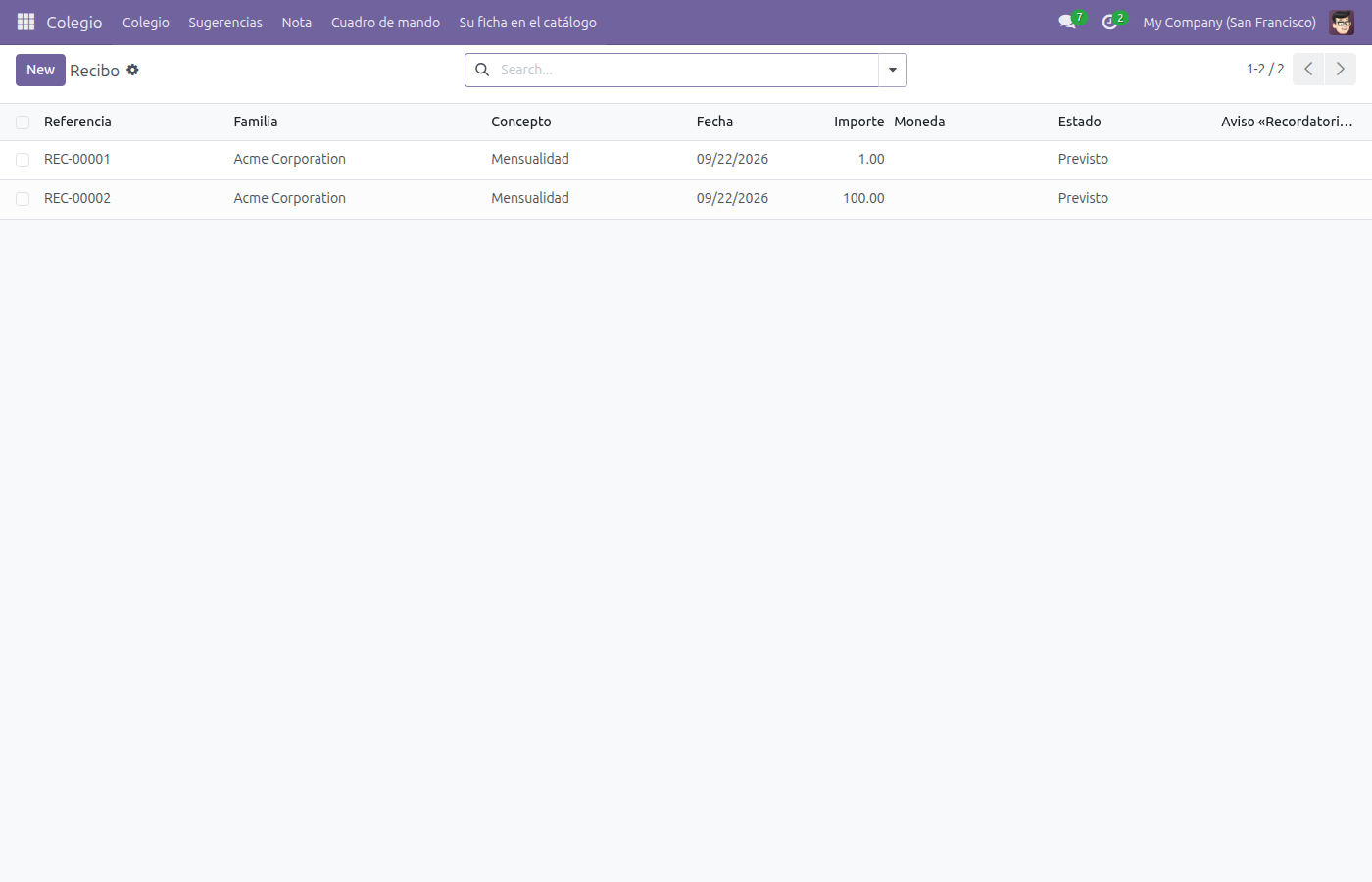Open the activities clock icon

point(1109,22)
